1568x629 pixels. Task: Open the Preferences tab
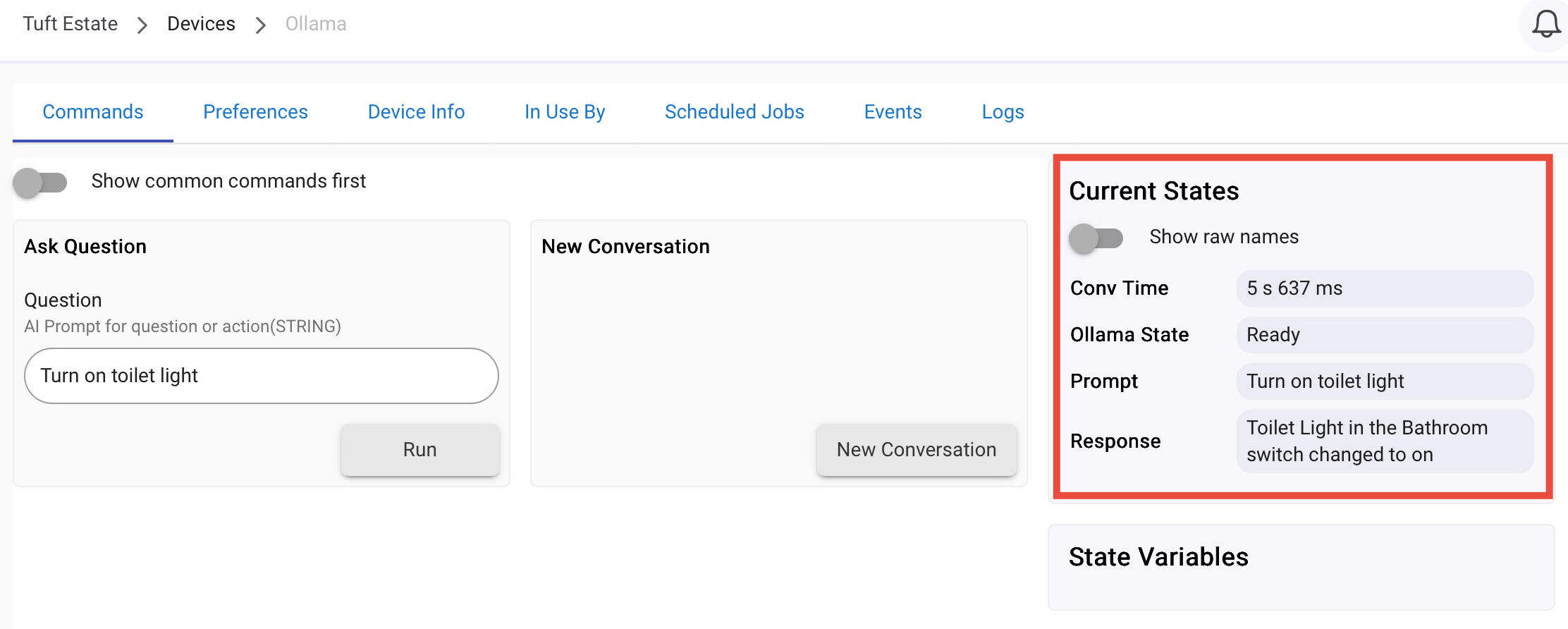point(255,112)
